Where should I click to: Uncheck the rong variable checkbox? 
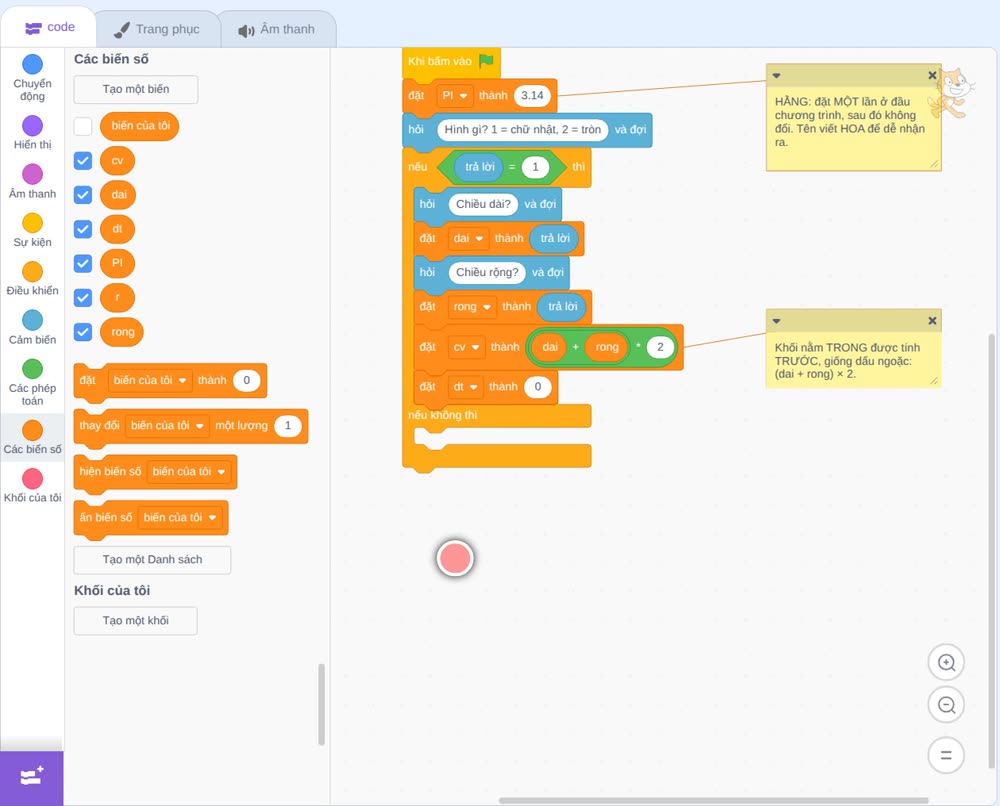pyautogui.click(x=83, y=332)
